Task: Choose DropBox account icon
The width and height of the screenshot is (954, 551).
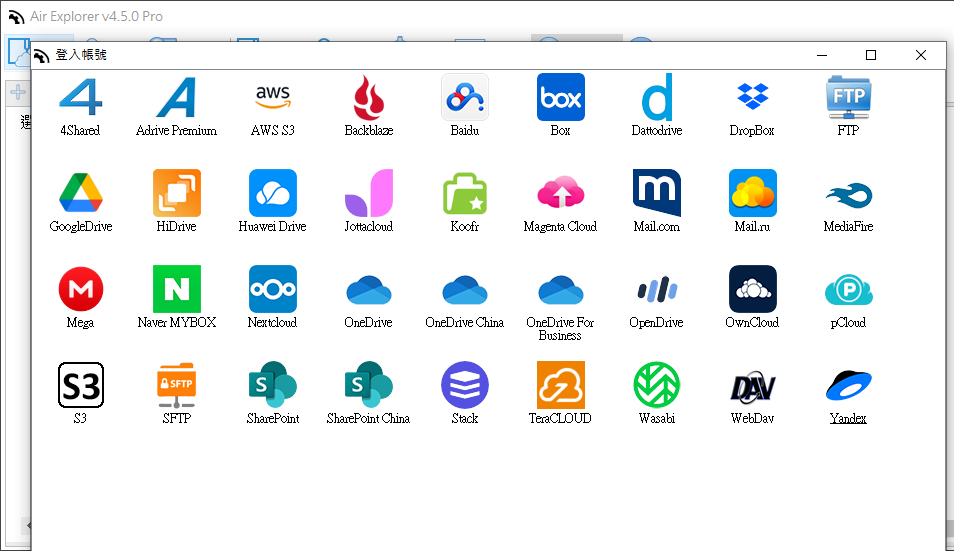Action: click(x=753, y=97)
